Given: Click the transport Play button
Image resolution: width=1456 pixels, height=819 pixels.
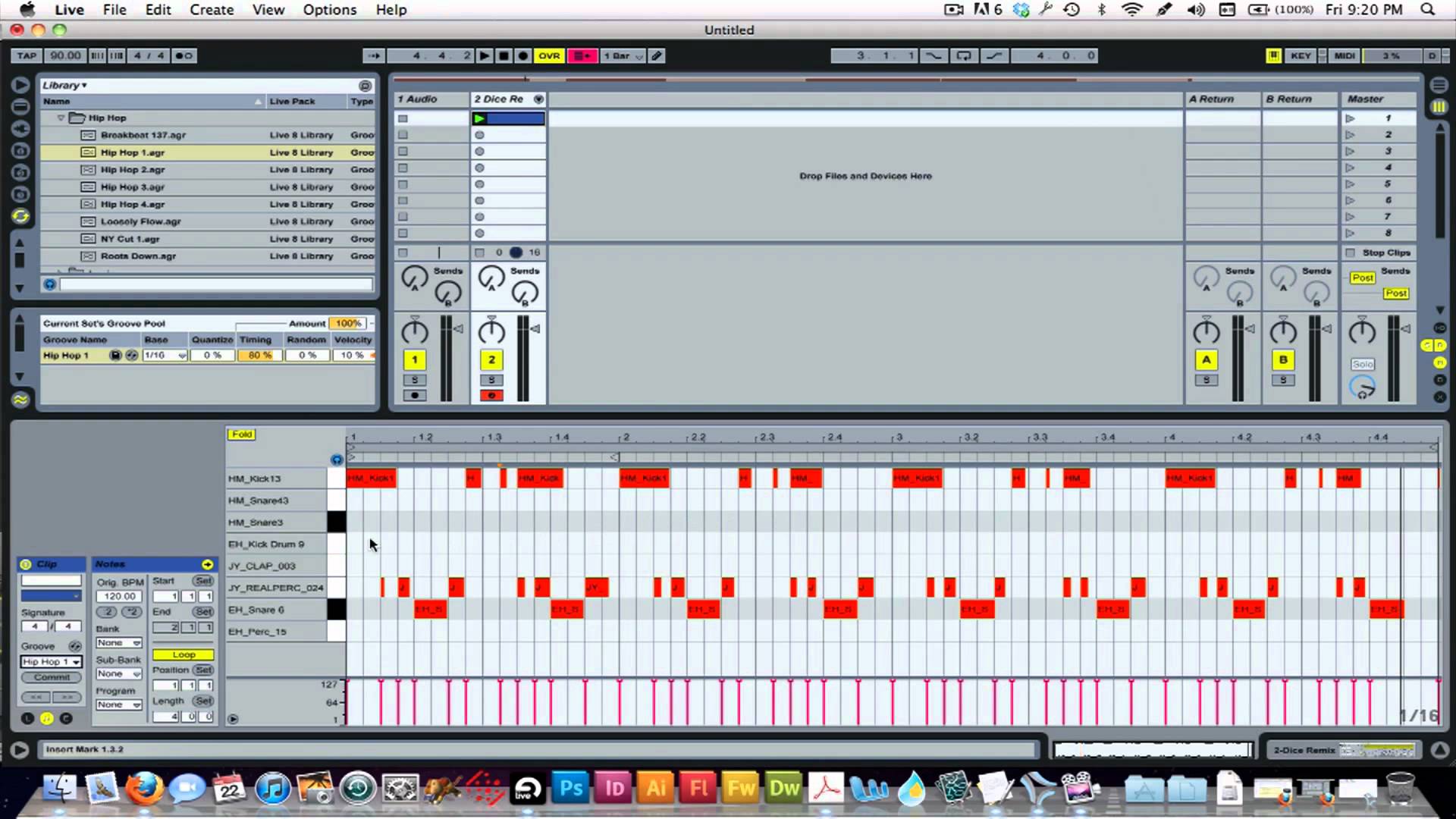Looking at the screenshot, I should click(x=484, y=55).
